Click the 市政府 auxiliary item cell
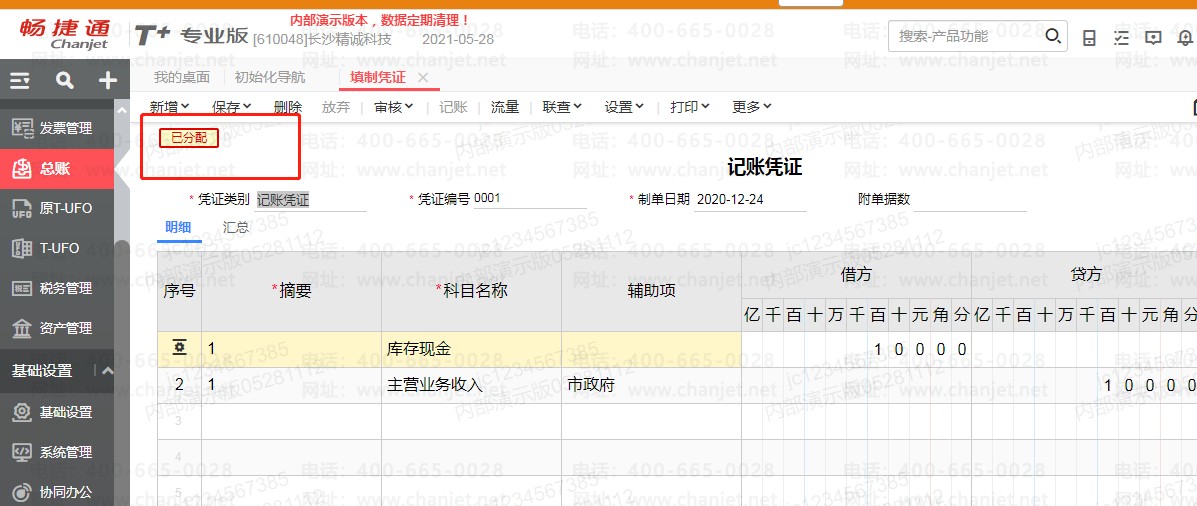1197x506 pixels. coord(651,385)
